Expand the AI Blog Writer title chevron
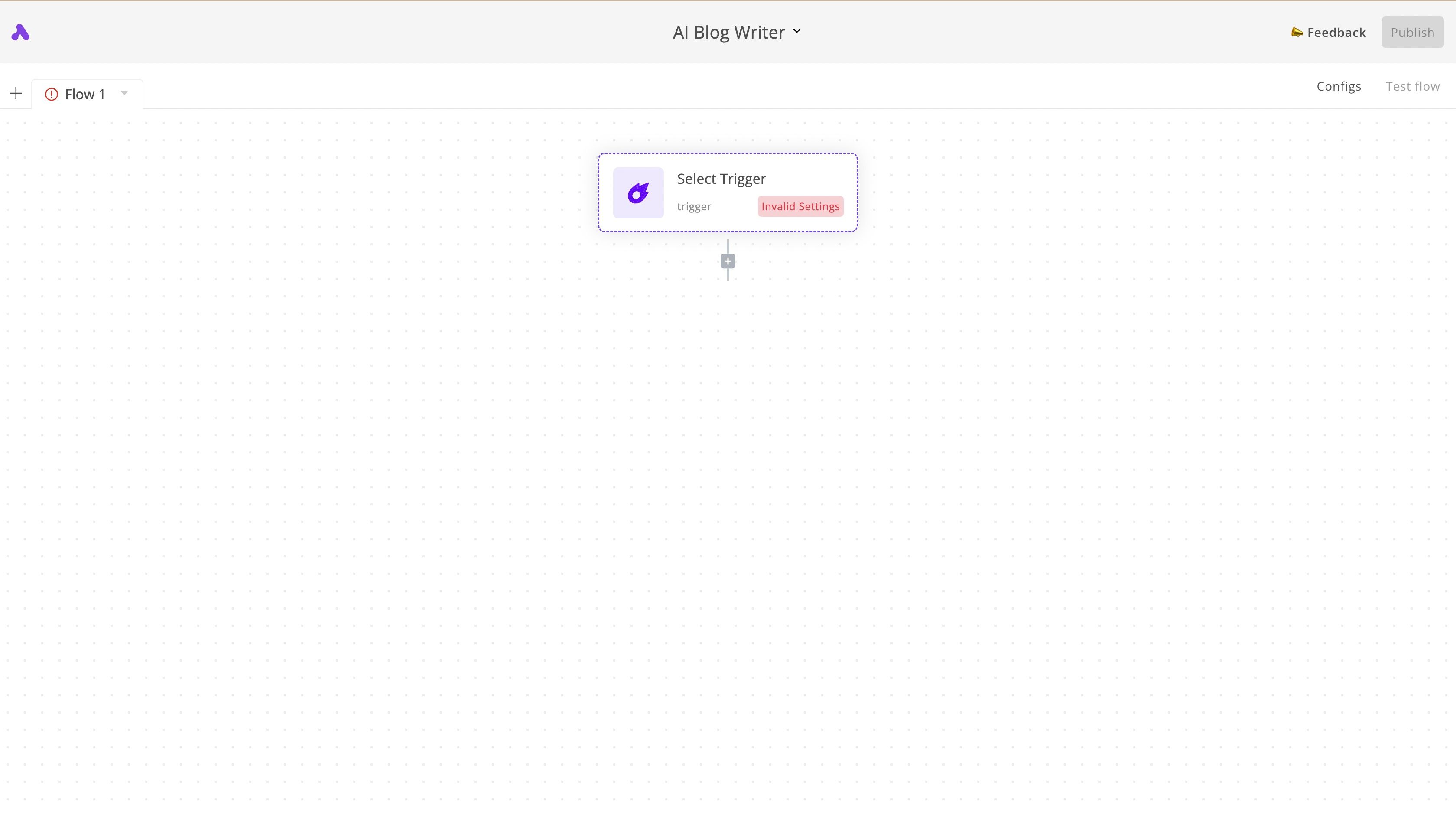The image size is (1456, 815). 797,31
